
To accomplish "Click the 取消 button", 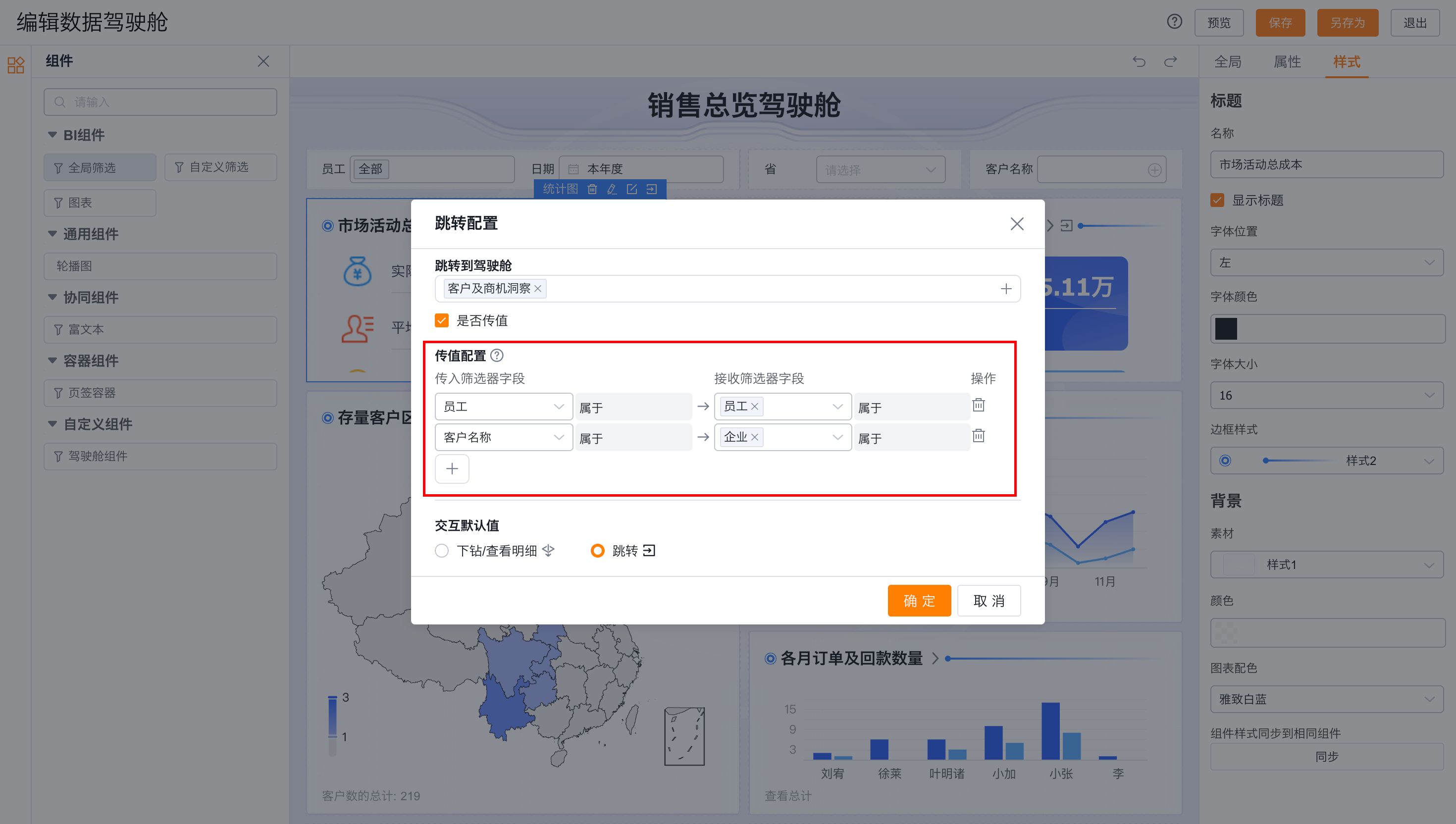I will point(988,601).
